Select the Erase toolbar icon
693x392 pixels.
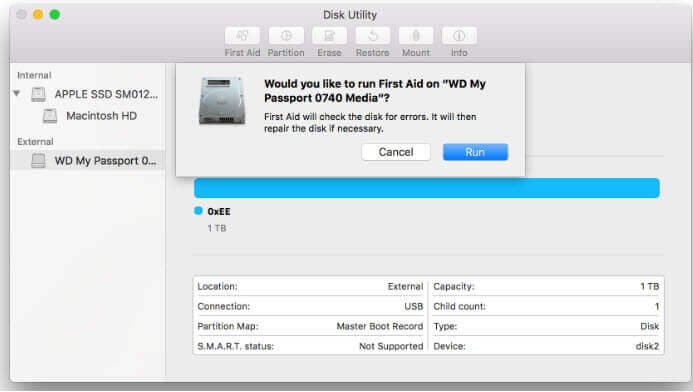(x=329, y=36)
